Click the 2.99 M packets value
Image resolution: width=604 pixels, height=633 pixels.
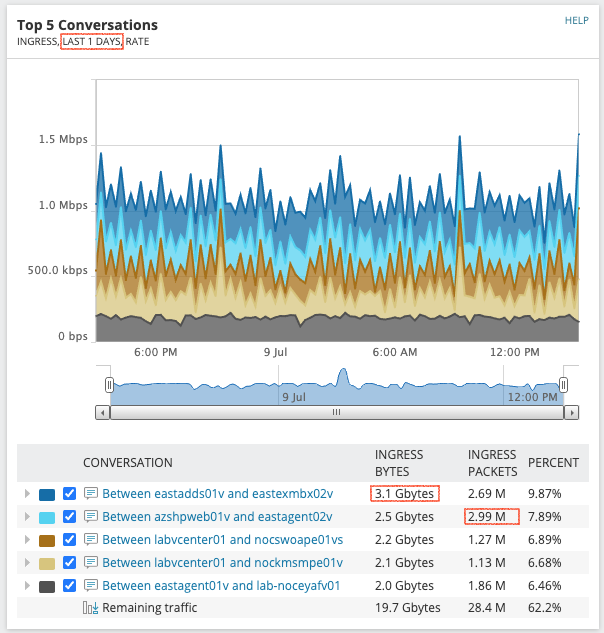[487, 517]
